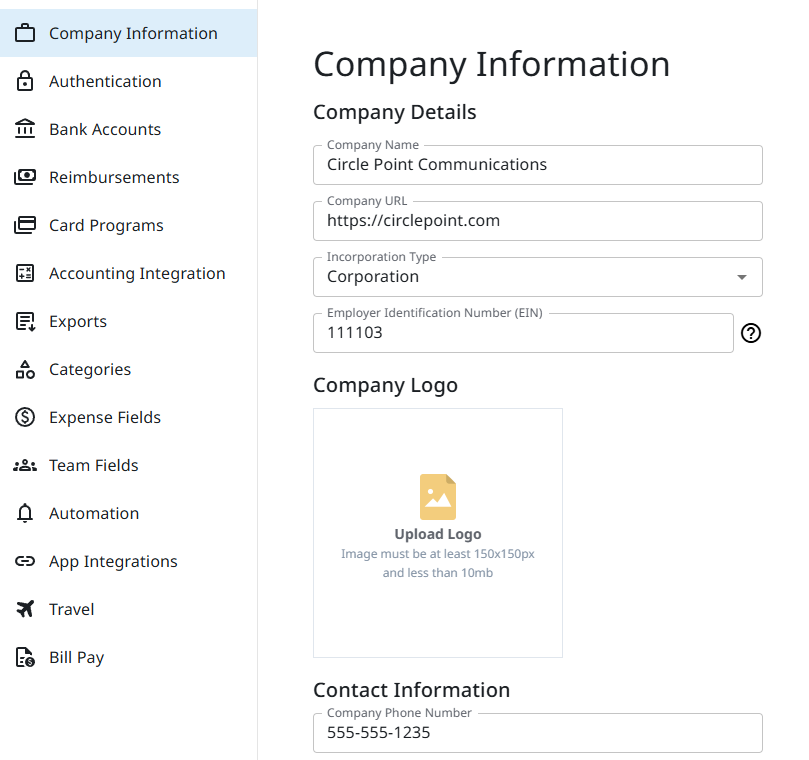Click the EIN help question mark icon

pos(750,333)
